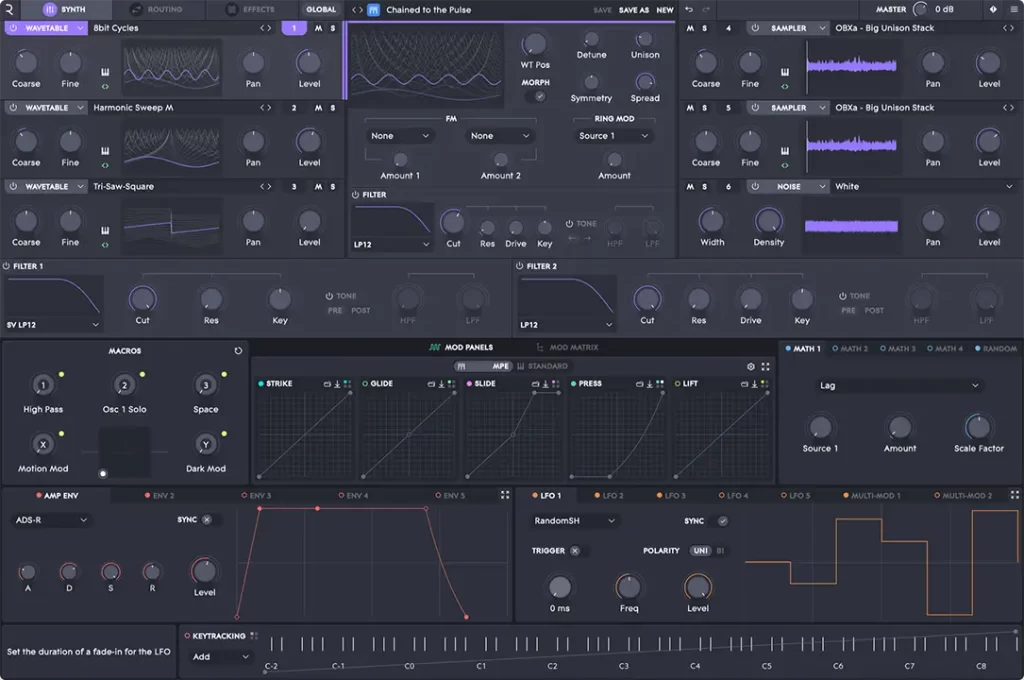1024x680 pixels.
Task: Open the hamburger menu at top right
Action: (x=1014, y=10)
